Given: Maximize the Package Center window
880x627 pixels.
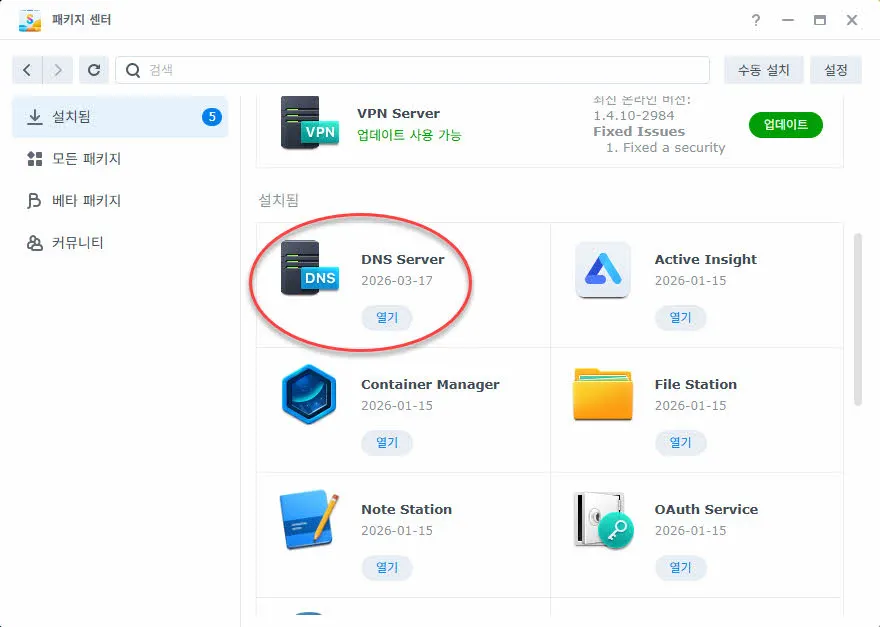Looking at the screenshot, I should point(820,20).
